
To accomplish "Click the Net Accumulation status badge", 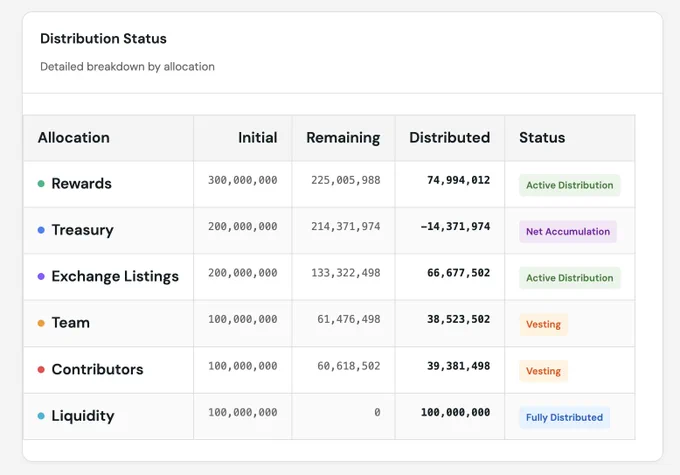I will [x=568, y=232].
